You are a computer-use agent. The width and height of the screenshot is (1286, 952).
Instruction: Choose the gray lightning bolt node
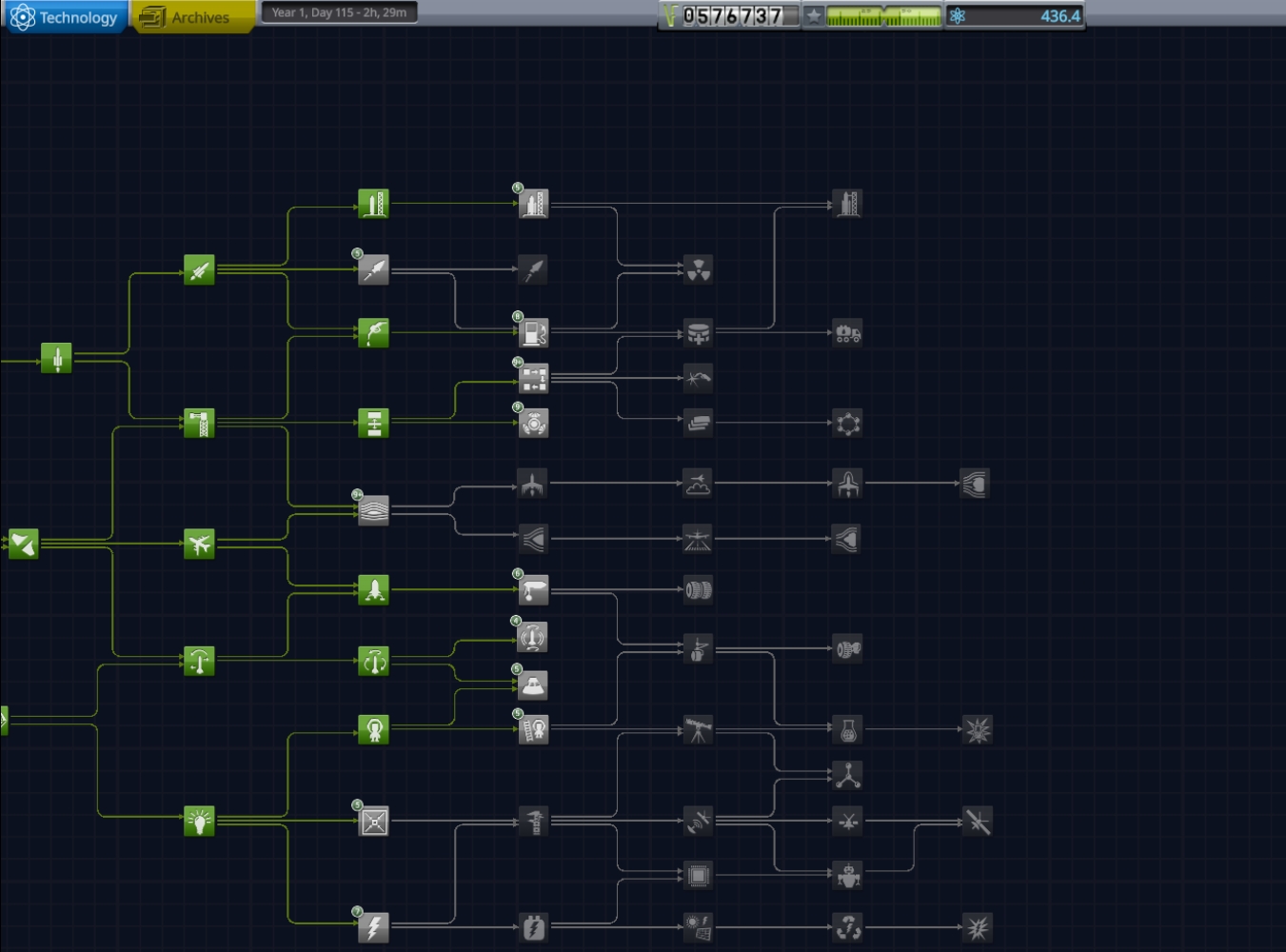pos(373,927)
